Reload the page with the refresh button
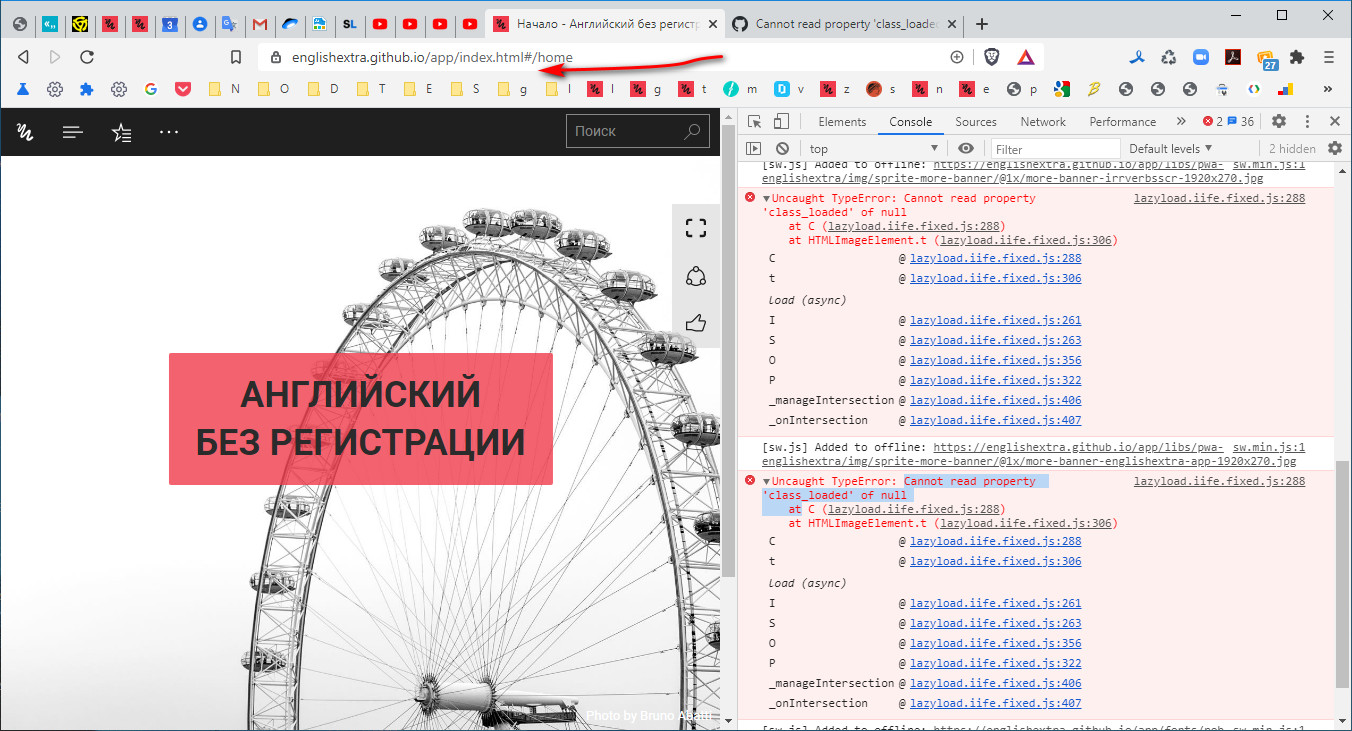Screen dimensions: 1352x731 (x=87, y=57)
